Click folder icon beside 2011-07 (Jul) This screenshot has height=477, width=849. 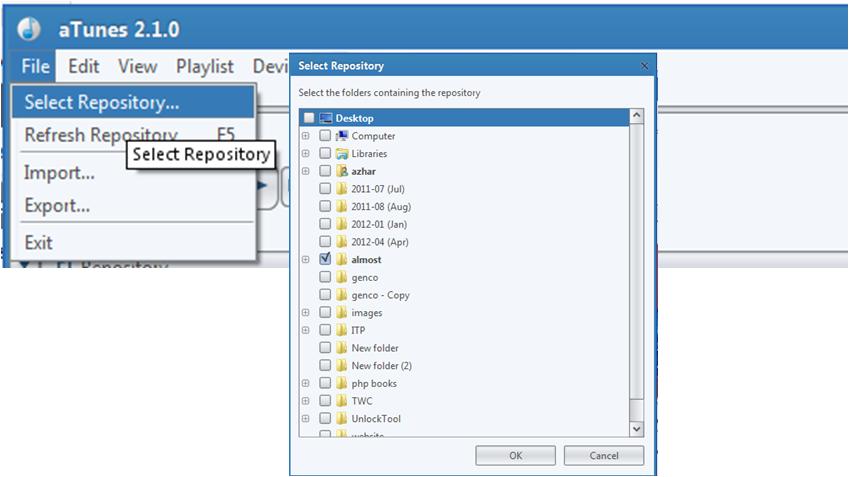coord(342,189)
